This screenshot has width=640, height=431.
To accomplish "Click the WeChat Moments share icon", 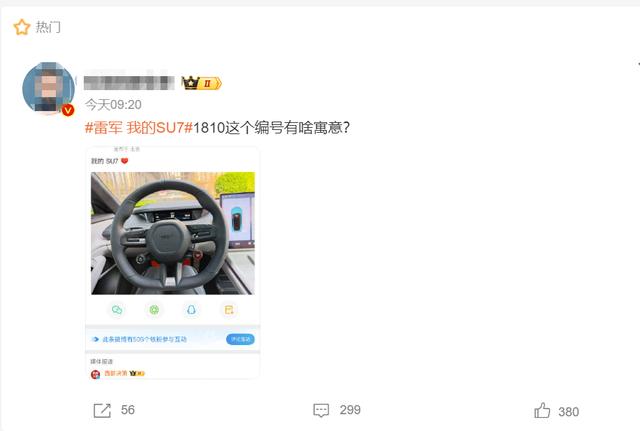I will (154, 310).
